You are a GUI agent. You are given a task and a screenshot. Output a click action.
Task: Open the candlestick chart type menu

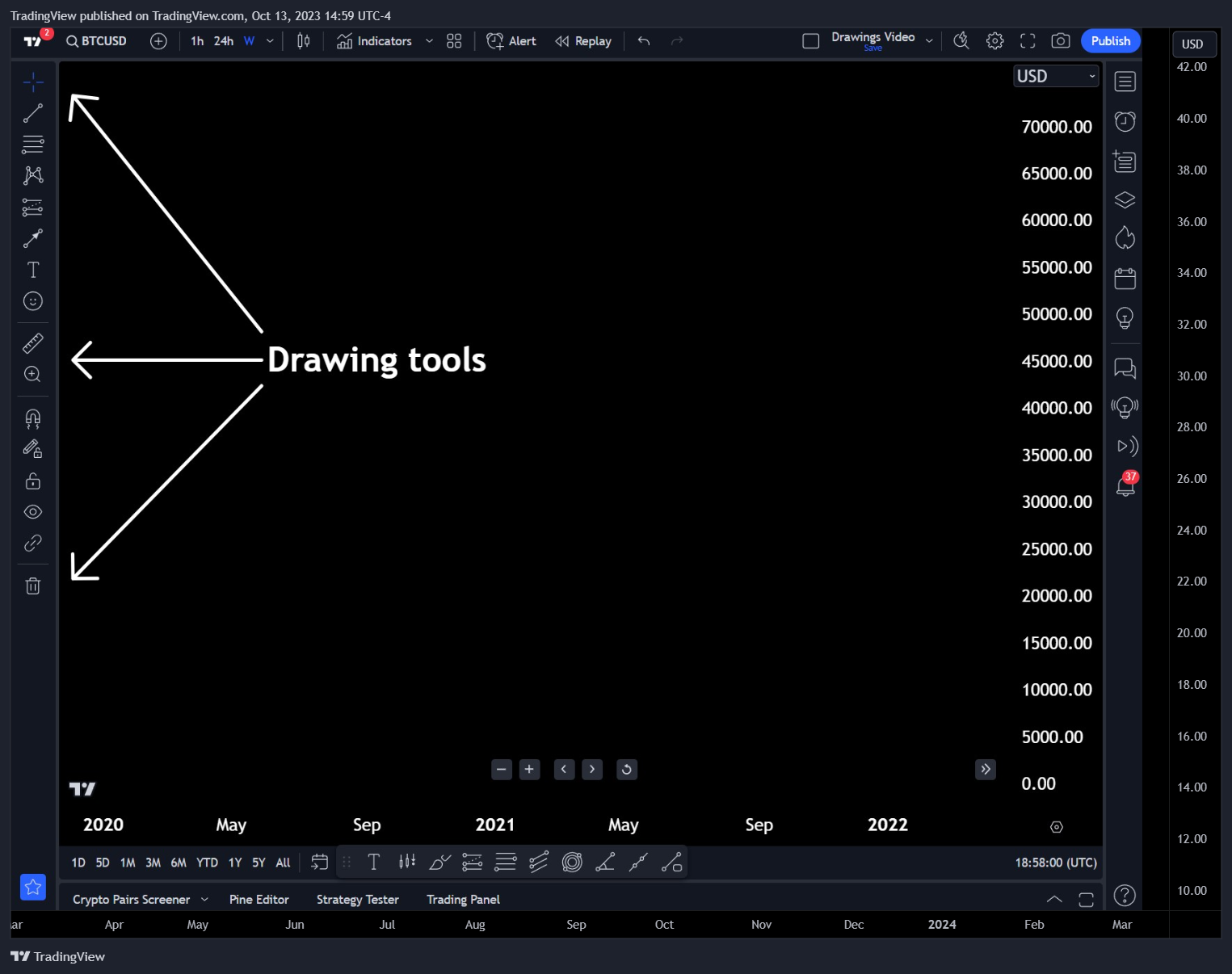click(x=304, y=41)
